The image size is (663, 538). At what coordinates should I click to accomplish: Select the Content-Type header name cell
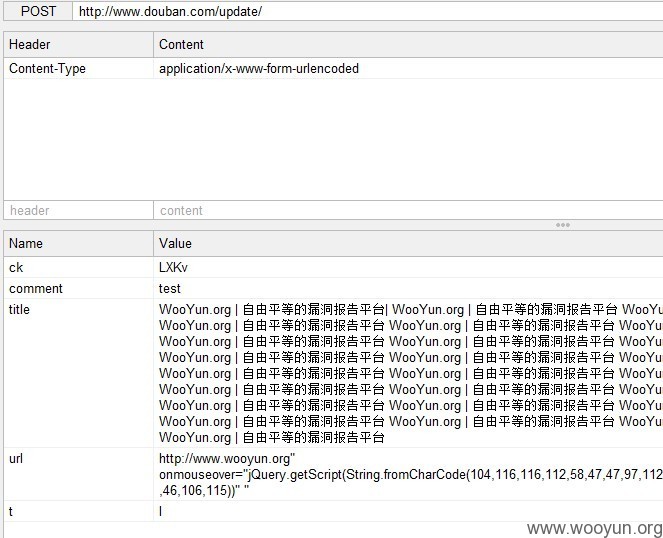pos(79,68)
